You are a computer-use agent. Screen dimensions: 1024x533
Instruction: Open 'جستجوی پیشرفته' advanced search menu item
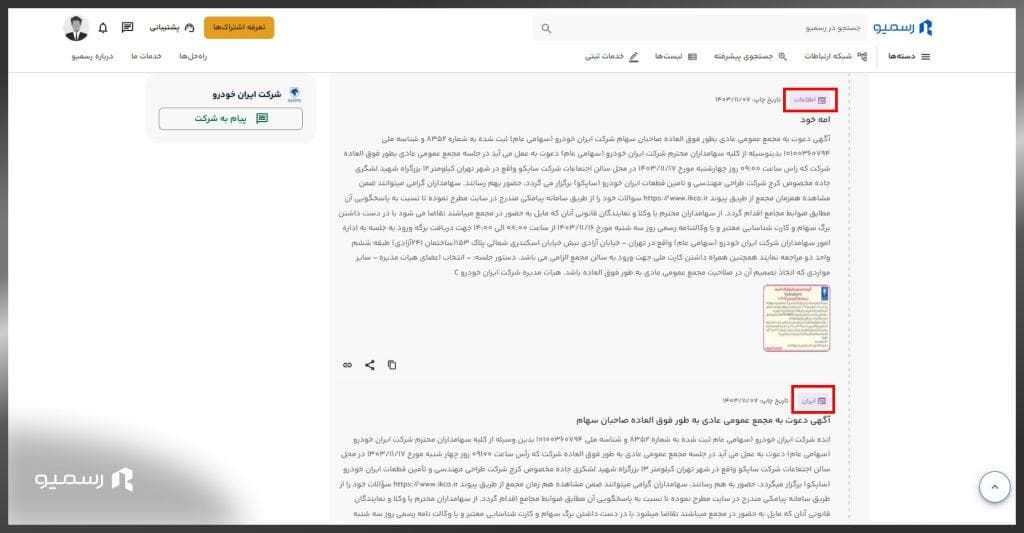click(x=750, y=57)
